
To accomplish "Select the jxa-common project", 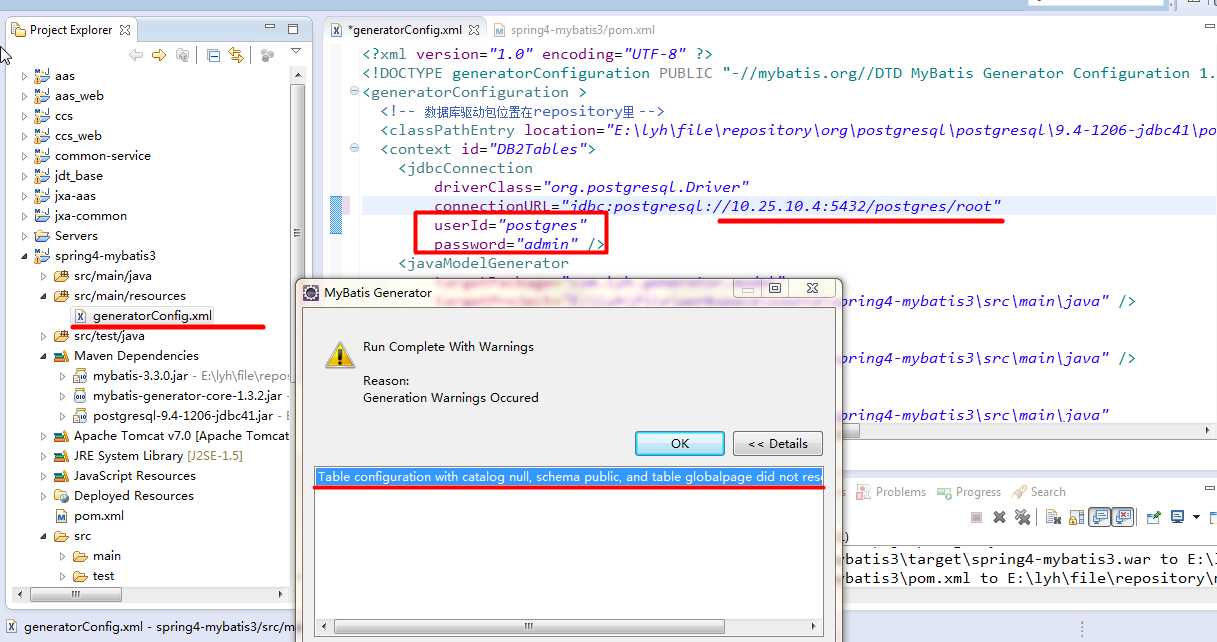I will click(x=91, y=216).
